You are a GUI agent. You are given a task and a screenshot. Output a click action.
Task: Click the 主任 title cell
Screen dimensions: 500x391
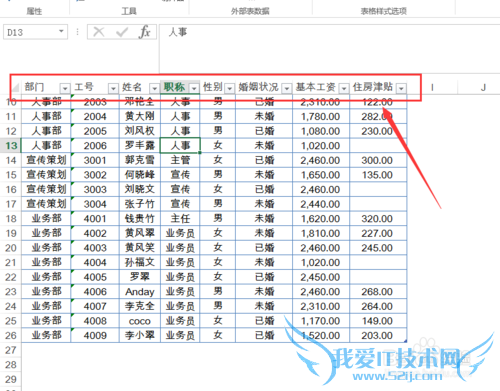tap(180, 219)
